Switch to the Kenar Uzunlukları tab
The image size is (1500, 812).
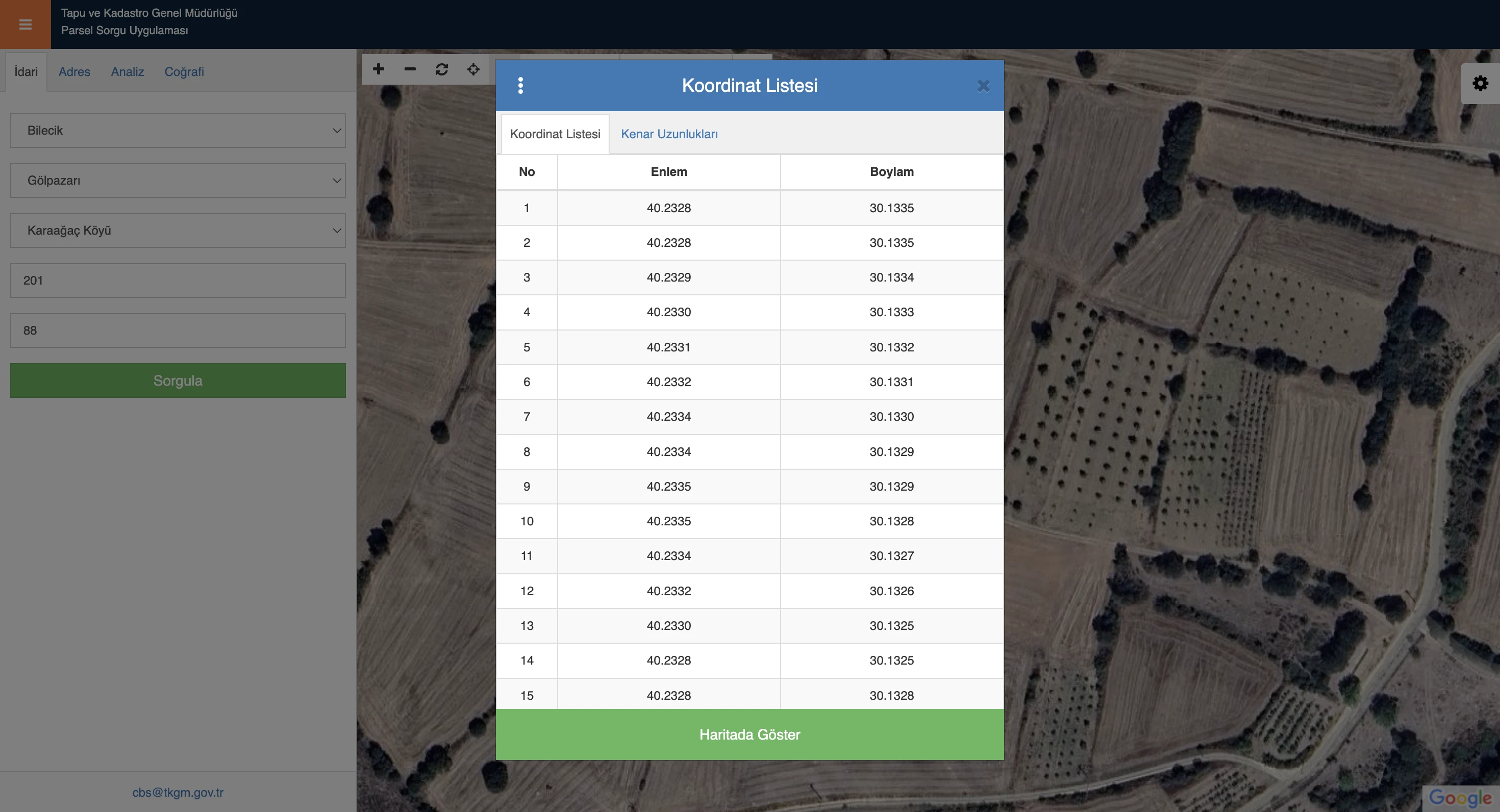(x=669, y=134)
